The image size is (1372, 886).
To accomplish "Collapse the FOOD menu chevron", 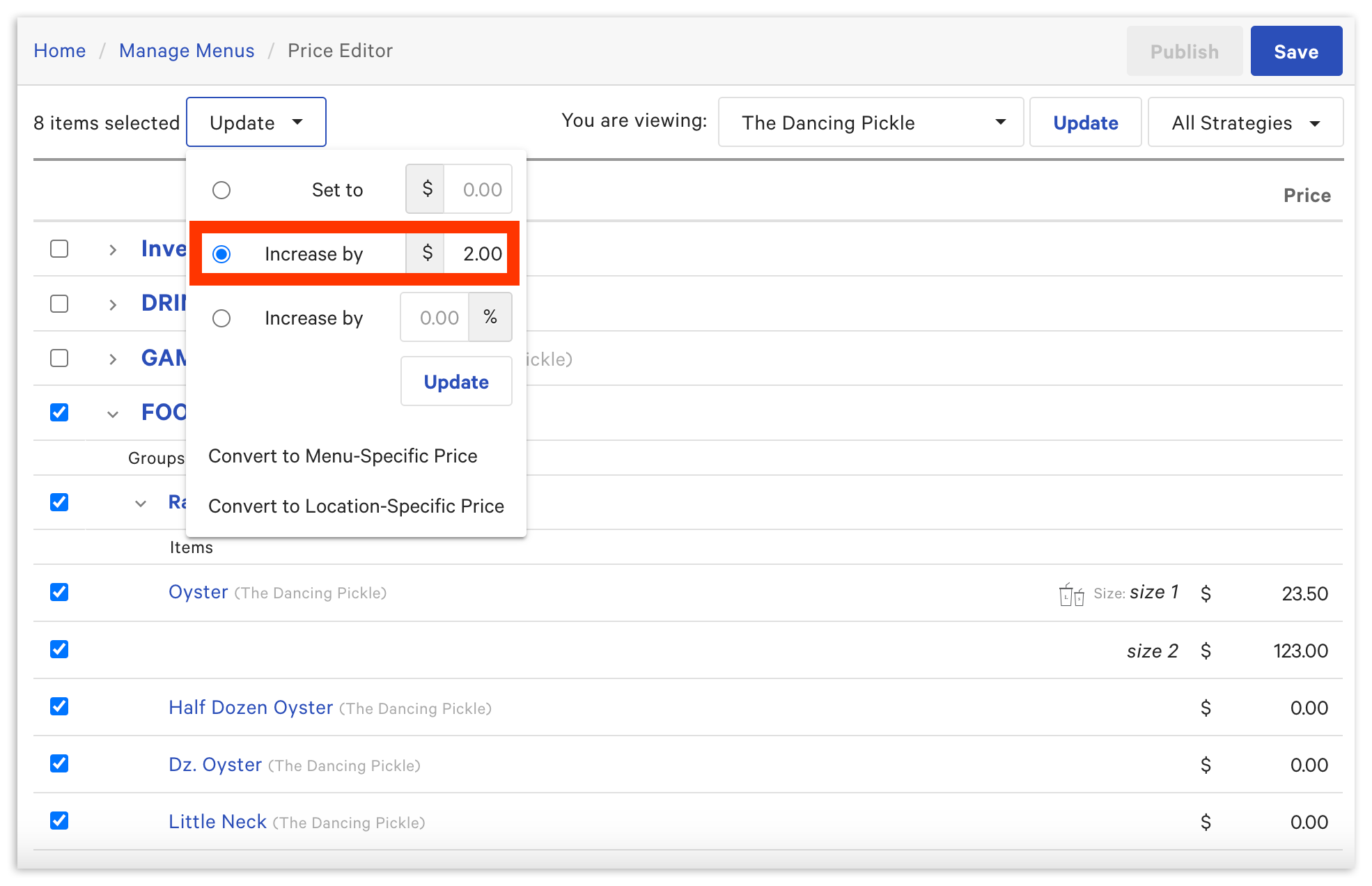I will coord(113,414).
